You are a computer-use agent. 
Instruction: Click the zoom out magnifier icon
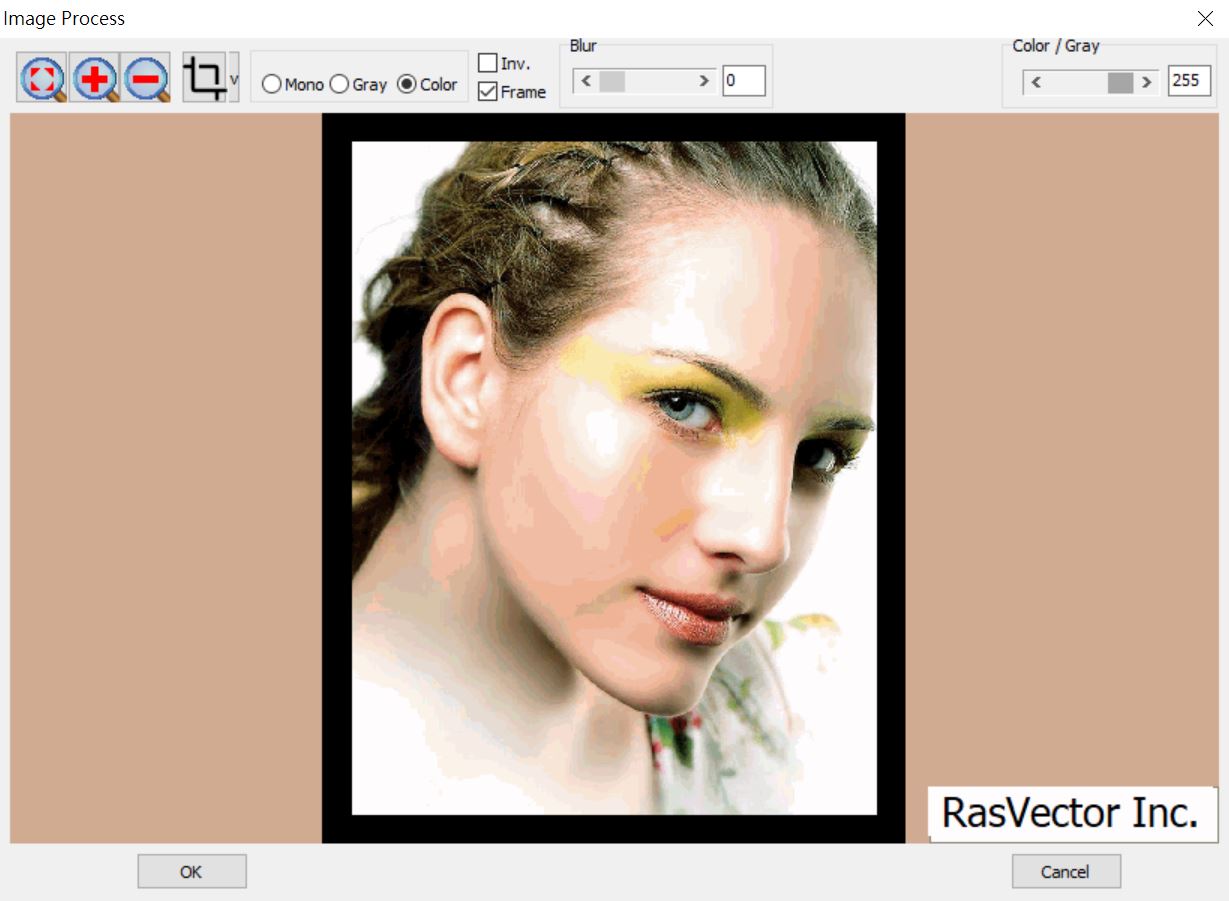point(146,78)
